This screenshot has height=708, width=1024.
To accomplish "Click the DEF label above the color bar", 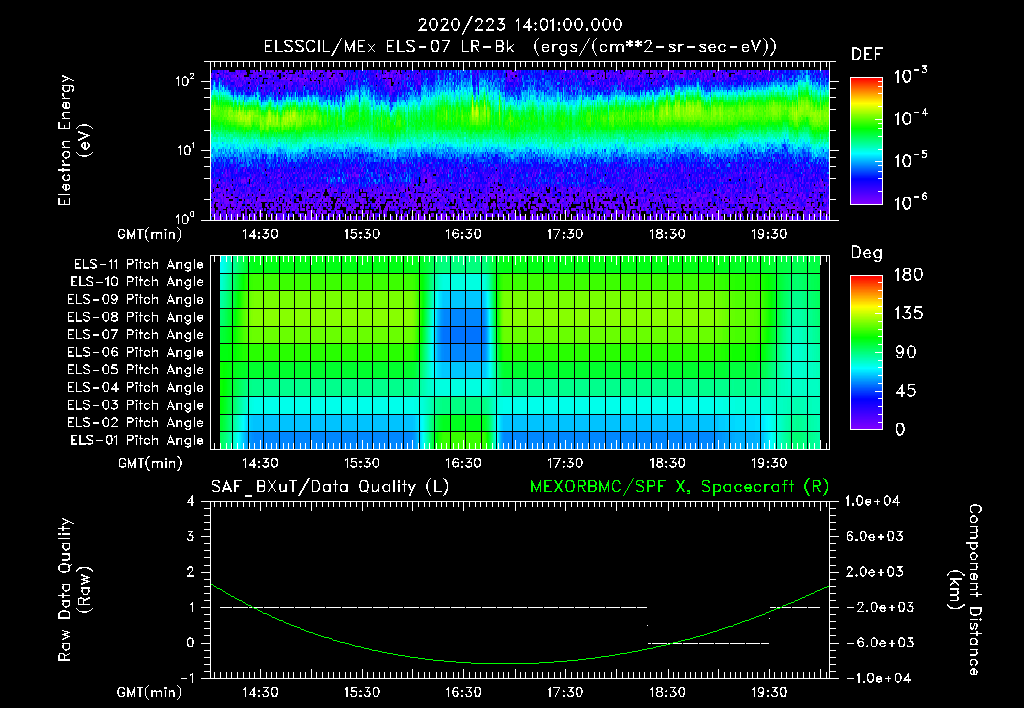I will pos(867,55).
